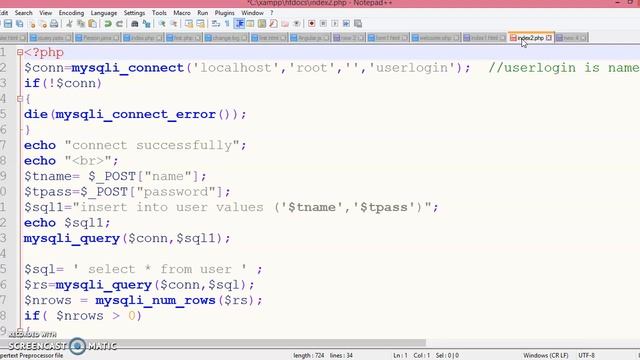
Task: Open the Replace dialog icon
Action: coord(147,24)
